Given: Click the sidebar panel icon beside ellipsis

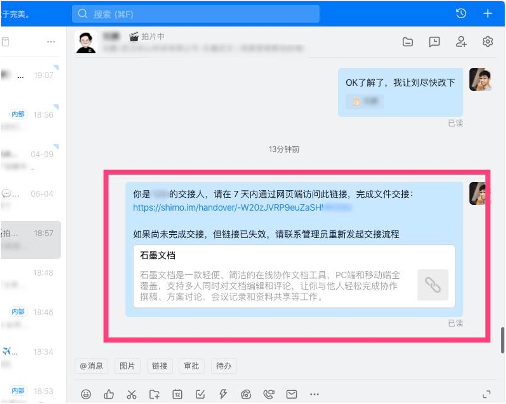Looking at the screenshot, I should (5, 42).
